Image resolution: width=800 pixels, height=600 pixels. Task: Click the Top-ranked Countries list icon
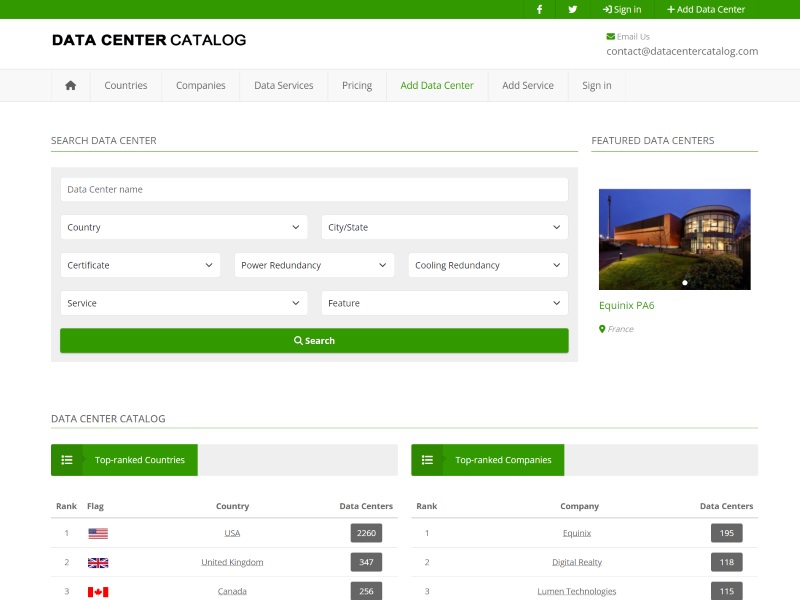coord(67,460)
